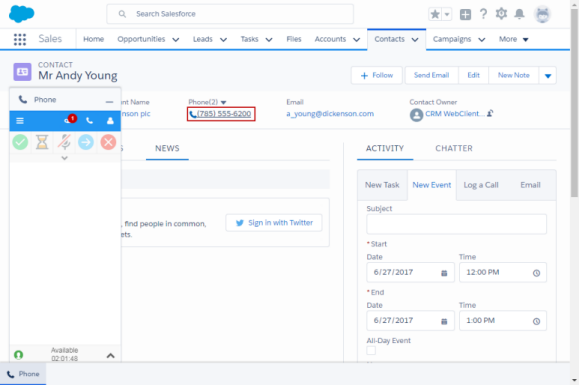This screenshot has height=385, width=579.
Task: Click the Contact Owner avatar icon
Action: click(417, 115)
